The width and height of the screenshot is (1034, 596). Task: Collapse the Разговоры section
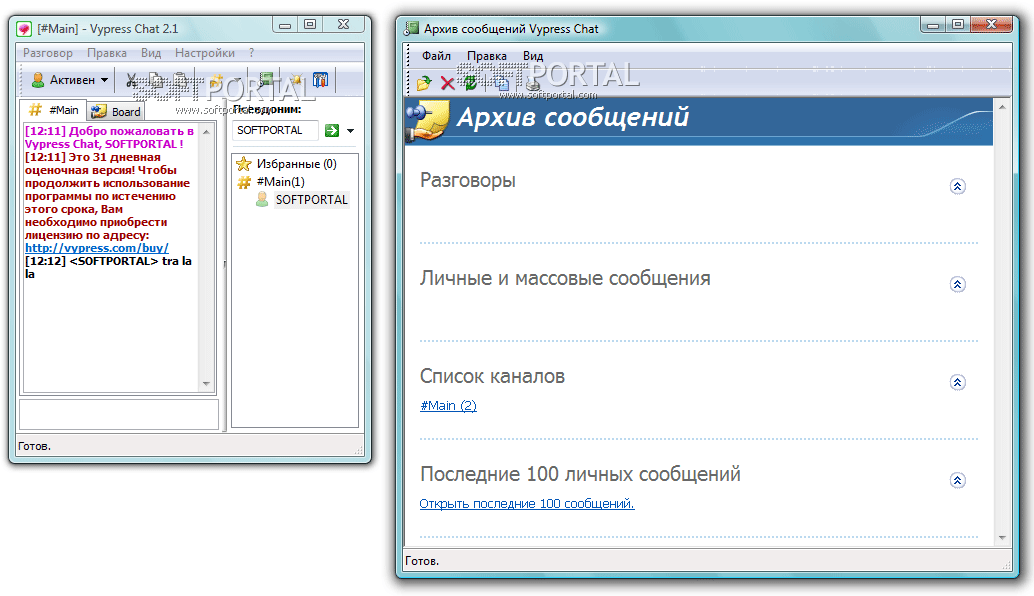click(958, 187)
